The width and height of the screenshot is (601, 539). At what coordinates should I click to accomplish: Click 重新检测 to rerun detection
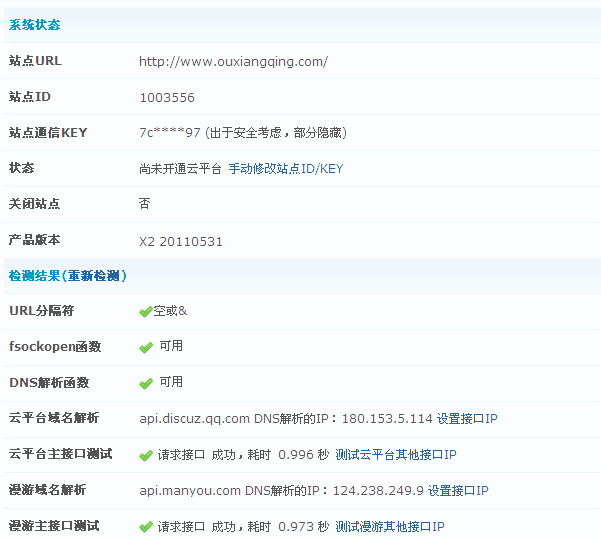click(x=94, y=276)
